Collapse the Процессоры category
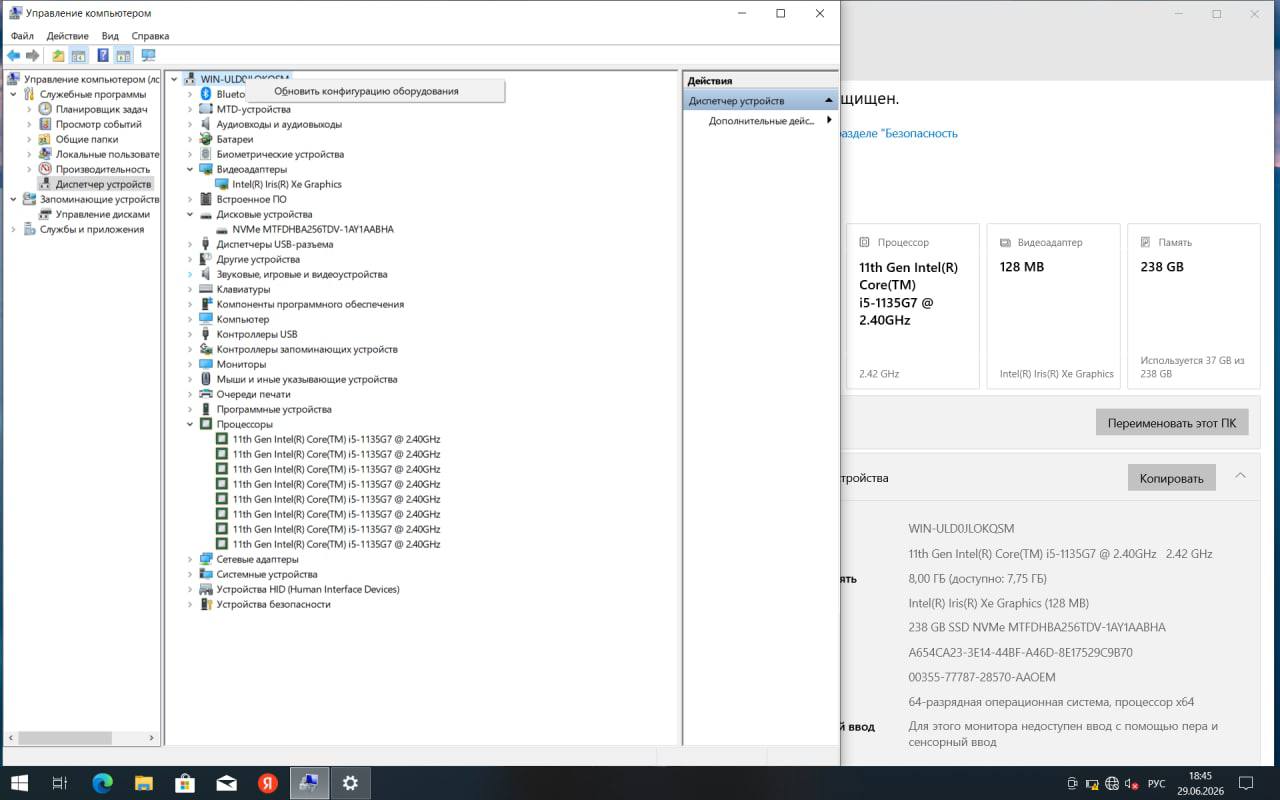The height and width of the screenshot is (800, 1280). [190, 424]
